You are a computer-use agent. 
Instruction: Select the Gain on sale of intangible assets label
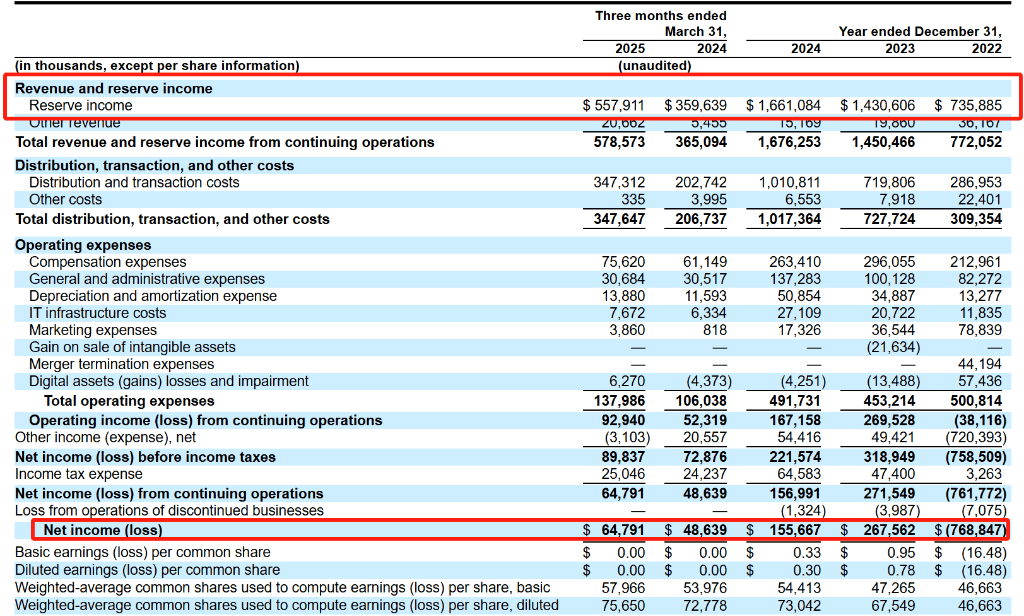(x=132, y=348)
